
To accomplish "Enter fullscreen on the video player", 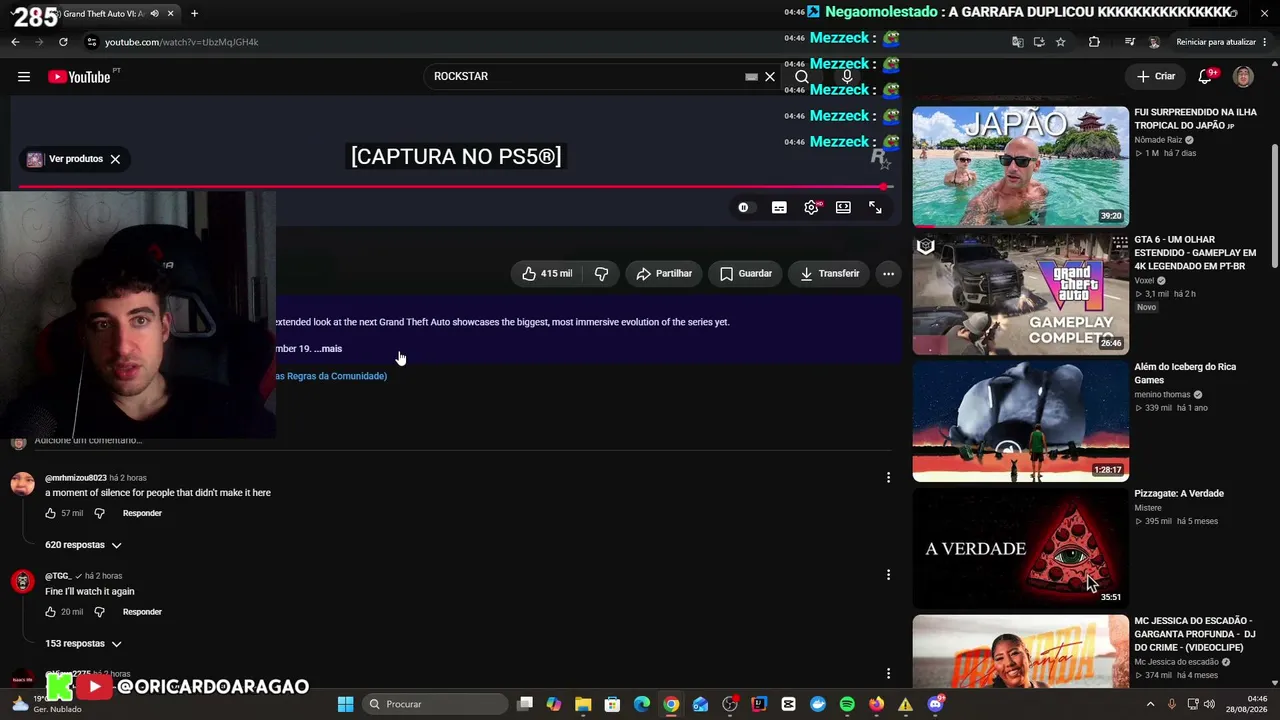I will pos(875,207).
